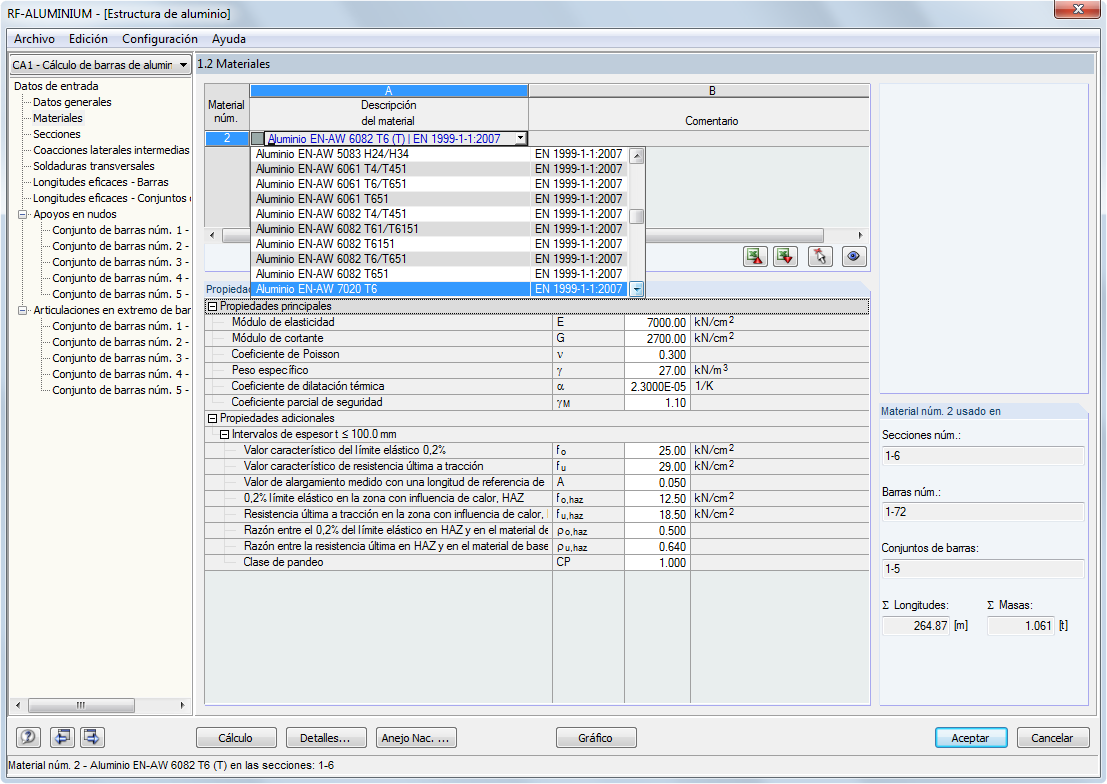Collapse the Propiedades adicionales group

(x=212, y=419)
